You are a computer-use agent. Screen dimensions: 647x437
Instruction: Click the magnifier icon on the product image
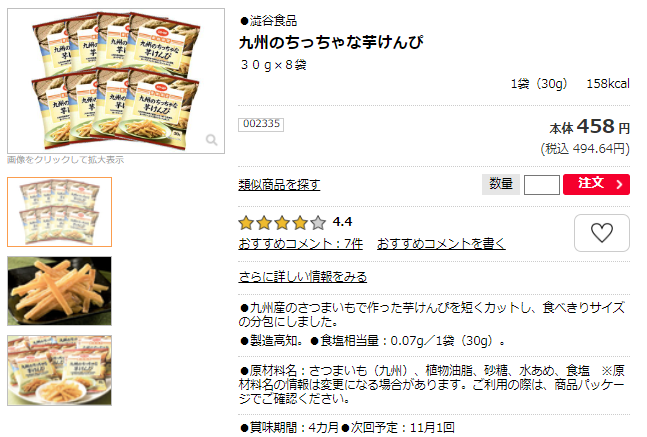(212, 140)
